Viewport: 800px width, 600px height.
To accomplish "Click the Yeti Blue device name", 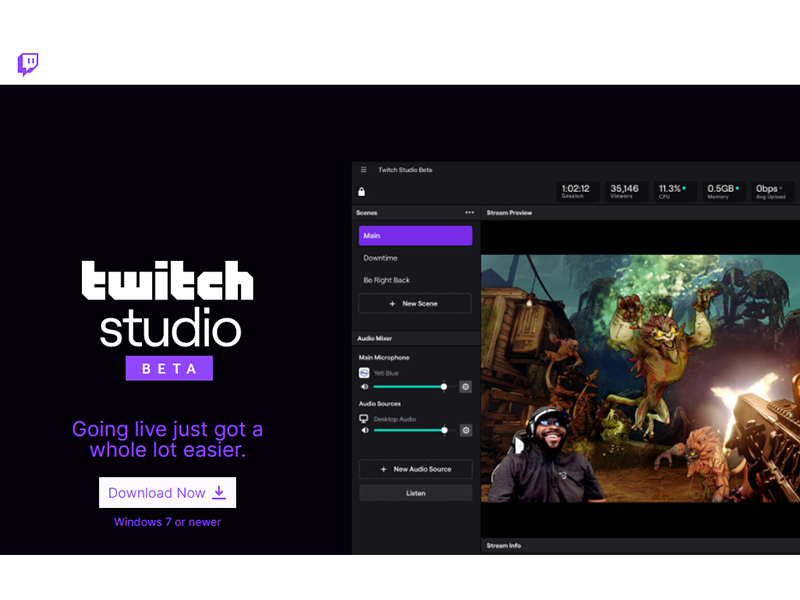I will tap(386, 373).
